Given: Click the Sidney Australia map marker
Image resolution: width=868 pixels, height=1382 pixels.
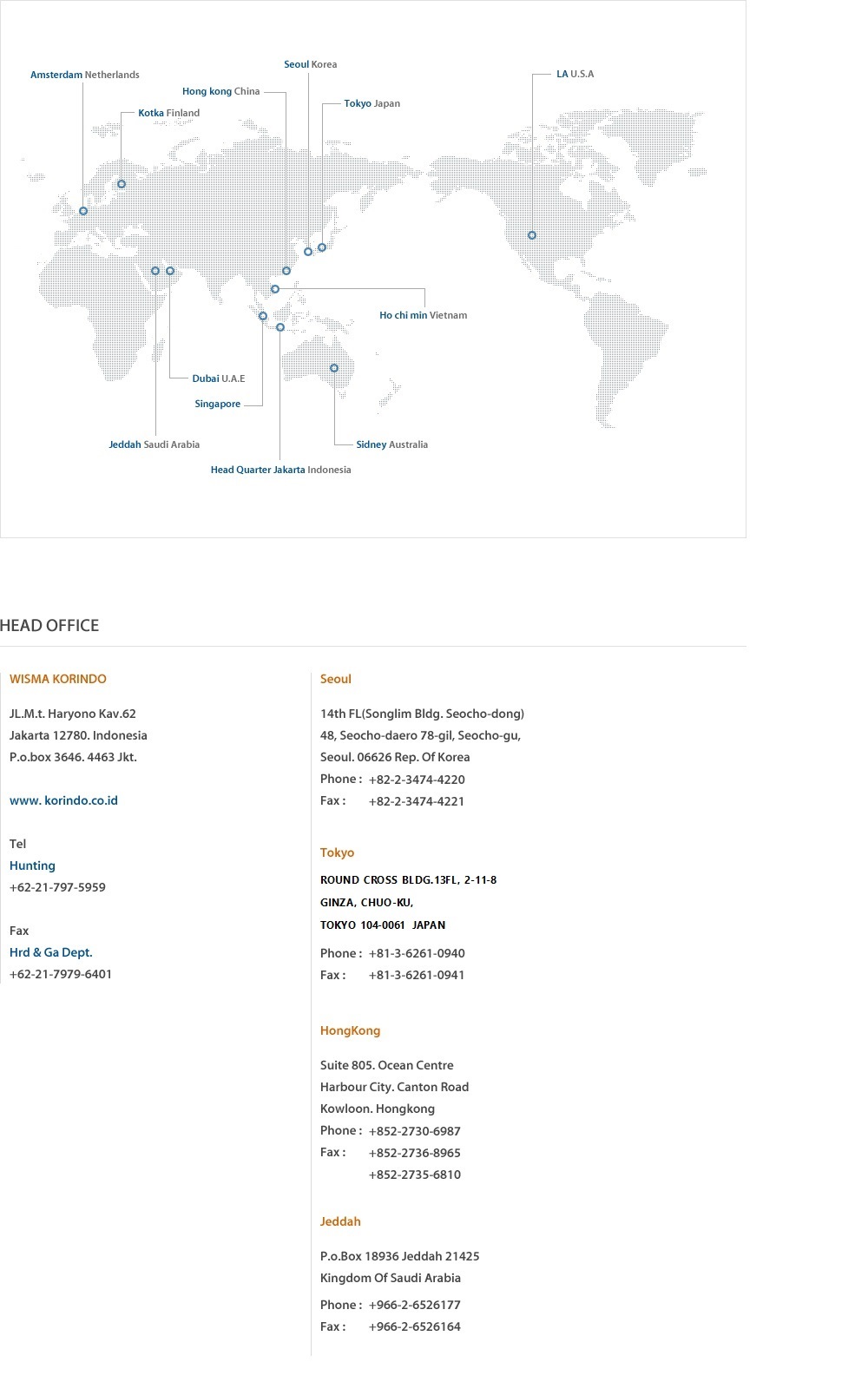Looking at the screenshot, I should click(334, 368).
